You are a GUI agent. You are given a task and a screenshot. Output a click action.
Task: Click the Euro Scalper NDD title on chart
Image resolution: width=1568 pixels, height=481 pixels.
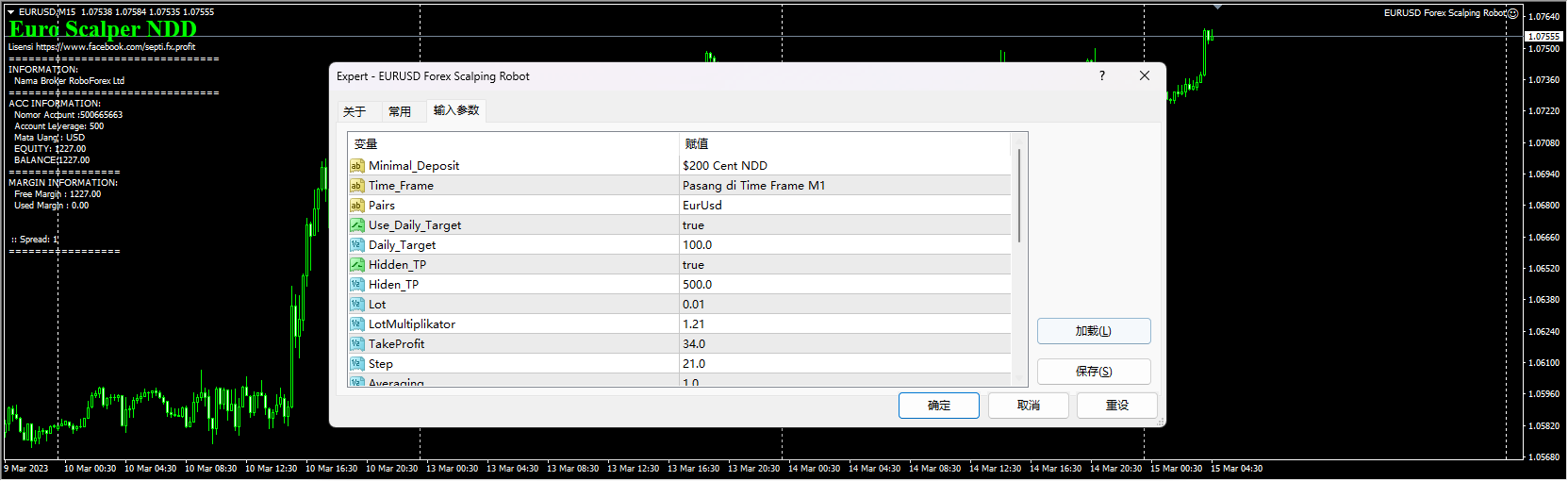(103, 29)
